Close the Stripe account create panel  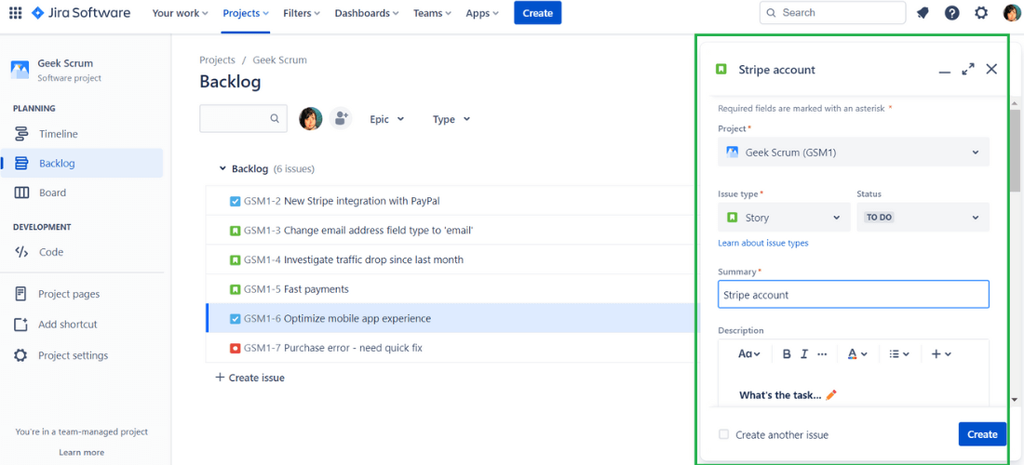point(991,69)
